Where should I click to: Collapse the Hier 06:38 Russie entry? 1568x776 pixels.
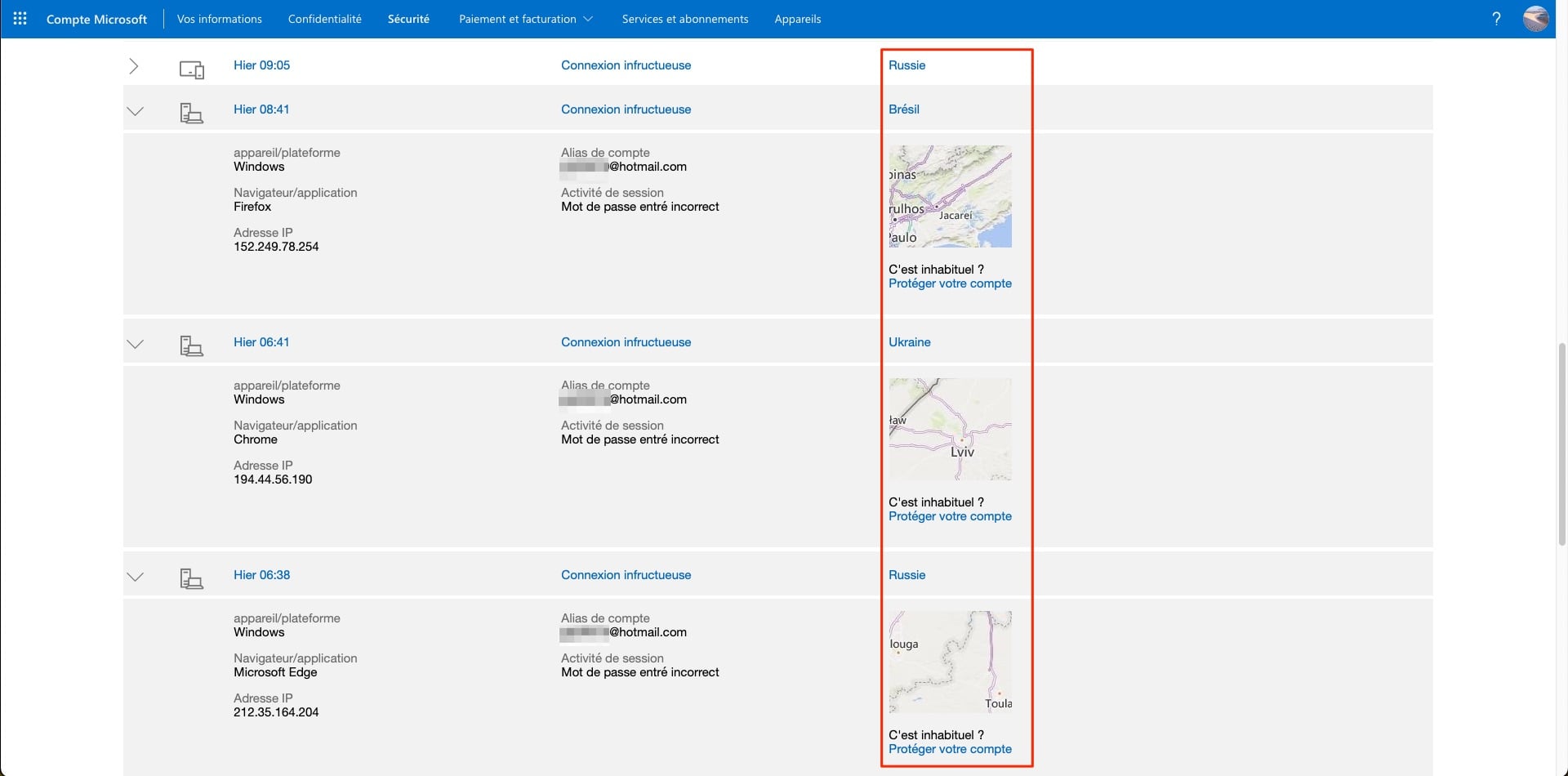[135, 577]
